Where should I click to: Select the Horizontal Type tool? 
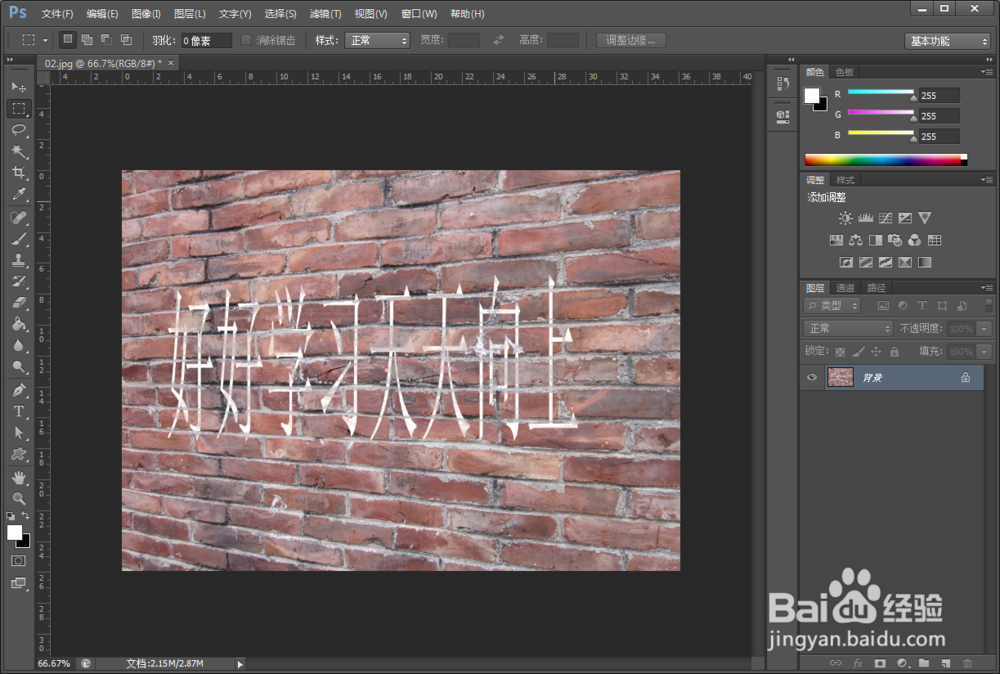18,411
